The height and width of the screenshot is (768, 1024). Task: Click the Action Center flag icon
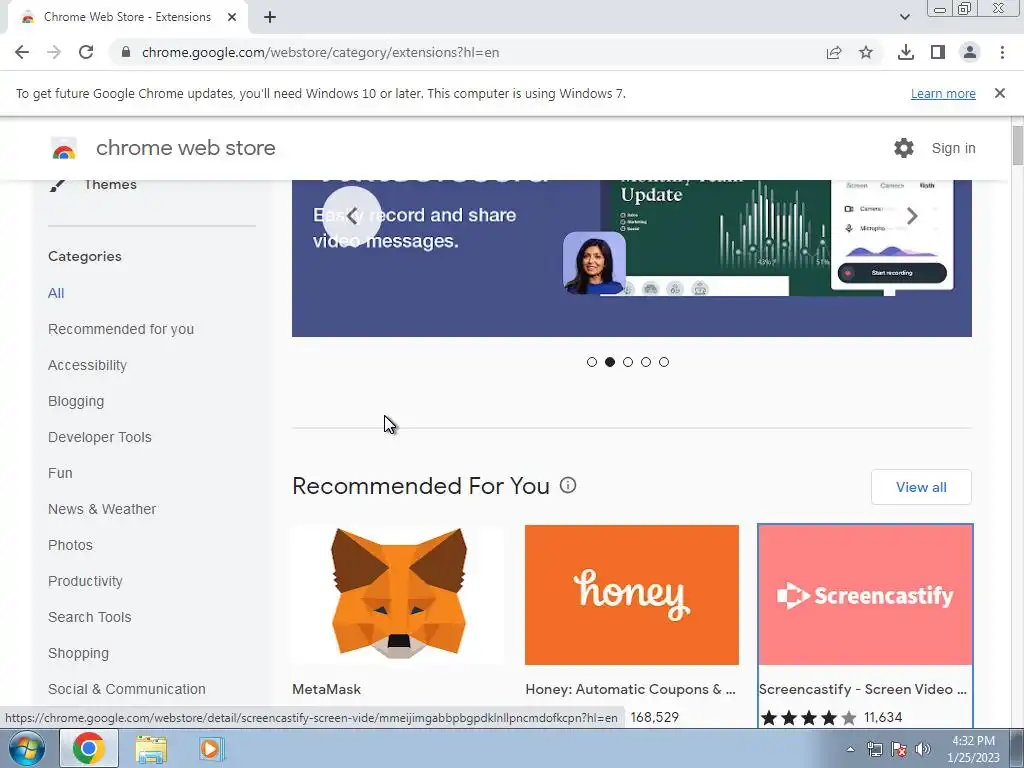[x=899, y=749]
